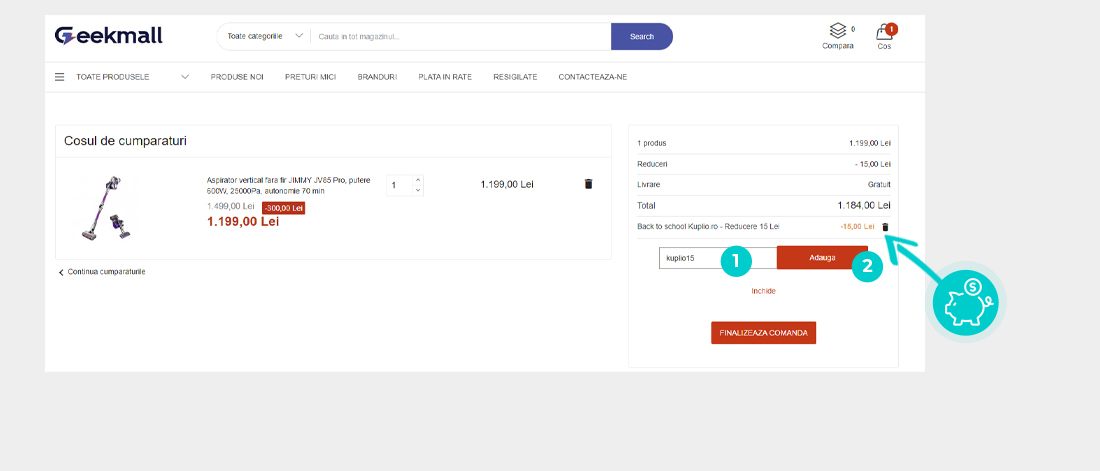Viewport: 1100px width, 471px height.
Task: Click the Adauga coupon button
Action: click(x=821, y=258)
